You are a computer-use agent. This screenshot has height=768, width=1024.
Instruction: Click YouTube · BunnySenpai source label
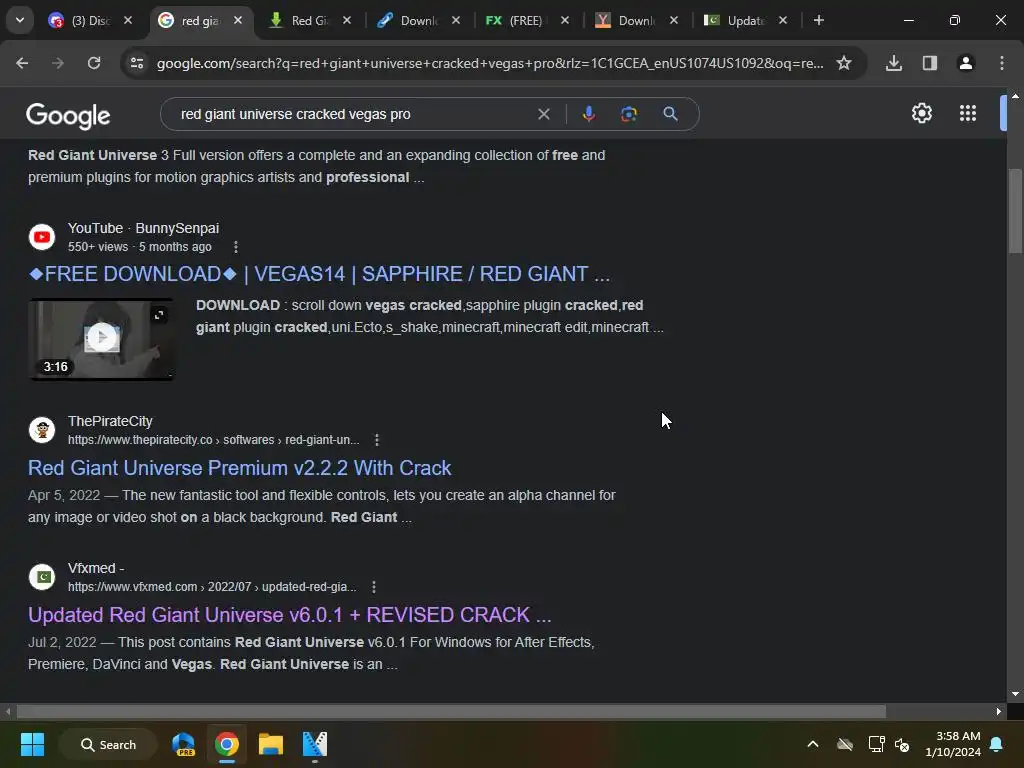pyautogui.click(x=144, y=229)
